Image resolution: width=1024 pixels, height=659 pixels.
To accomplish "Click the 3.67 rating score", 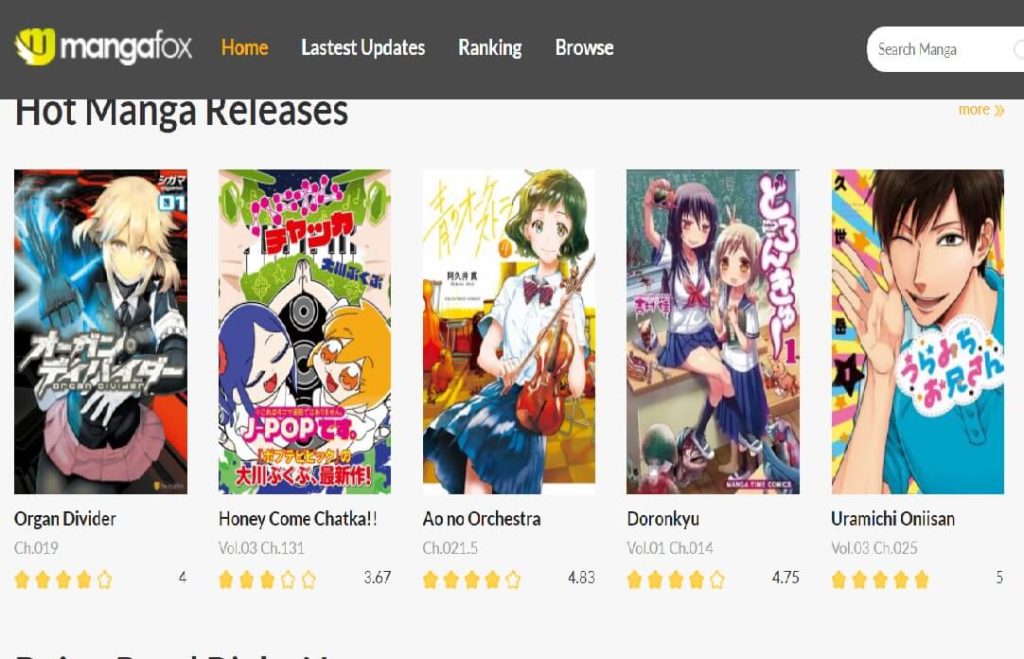I will pos(377,577).
